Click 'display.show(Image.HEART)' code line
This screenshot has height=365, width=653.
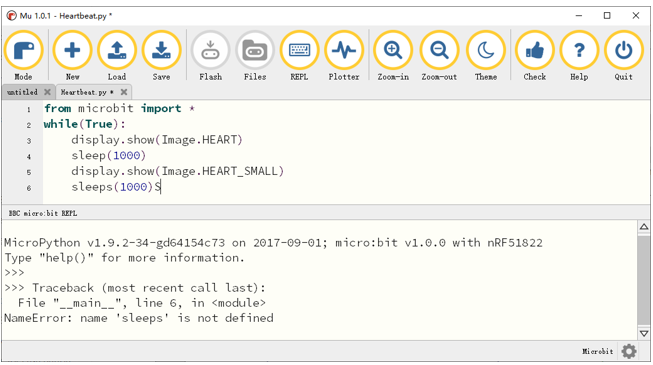point(157,140)
